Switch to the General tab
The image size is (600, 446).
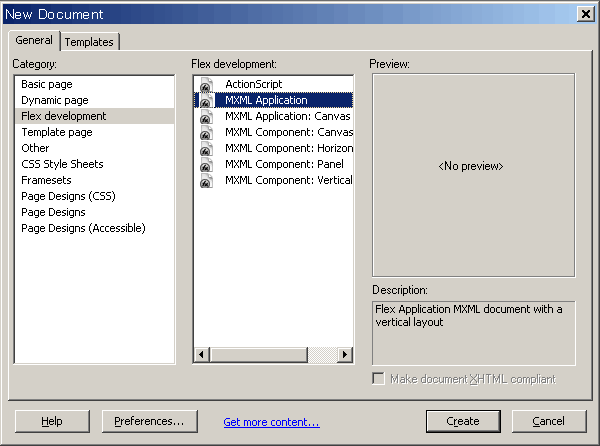click(34, 40)
